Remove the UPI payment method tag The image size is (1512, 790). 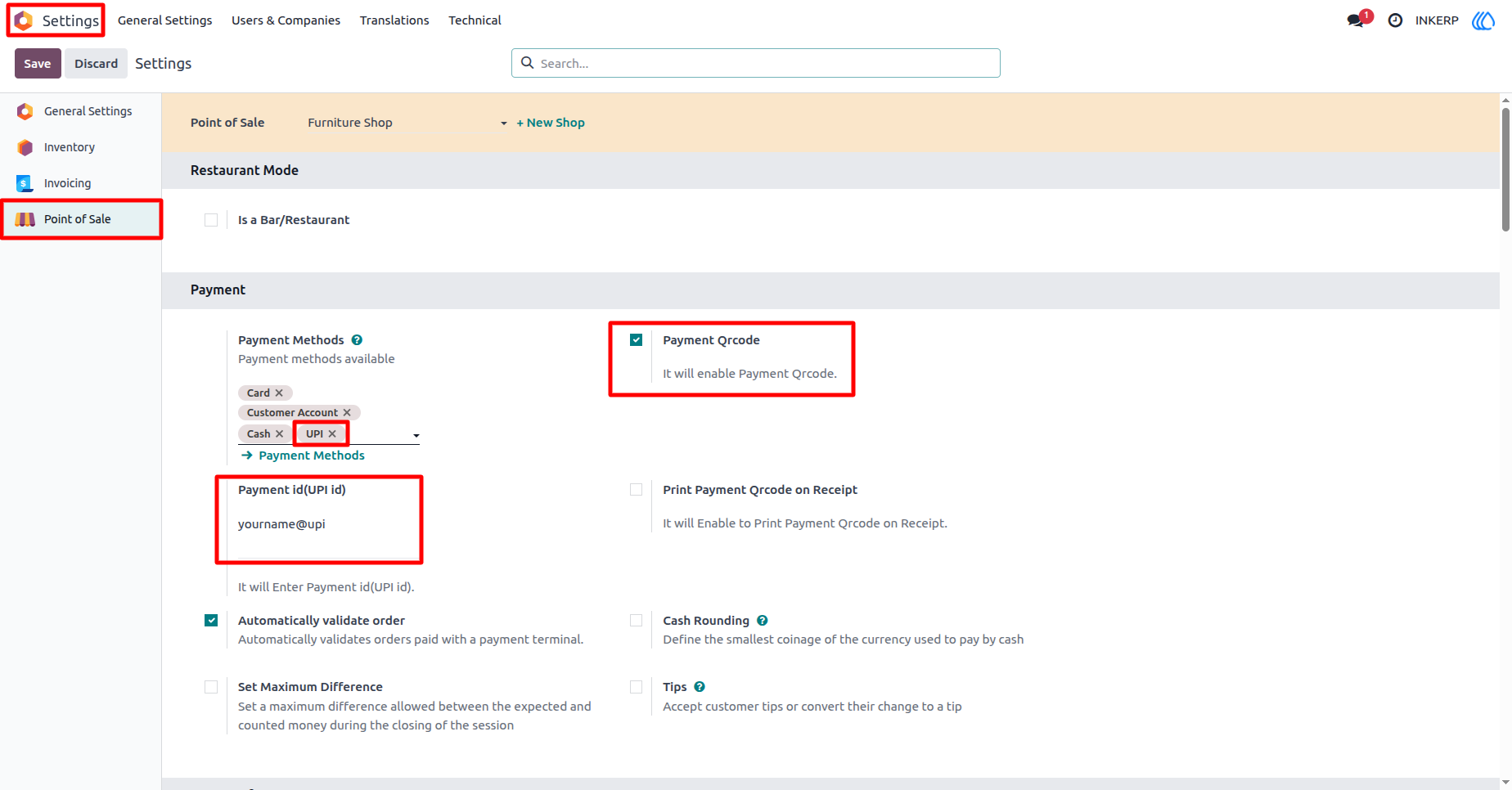pos(332,434)
